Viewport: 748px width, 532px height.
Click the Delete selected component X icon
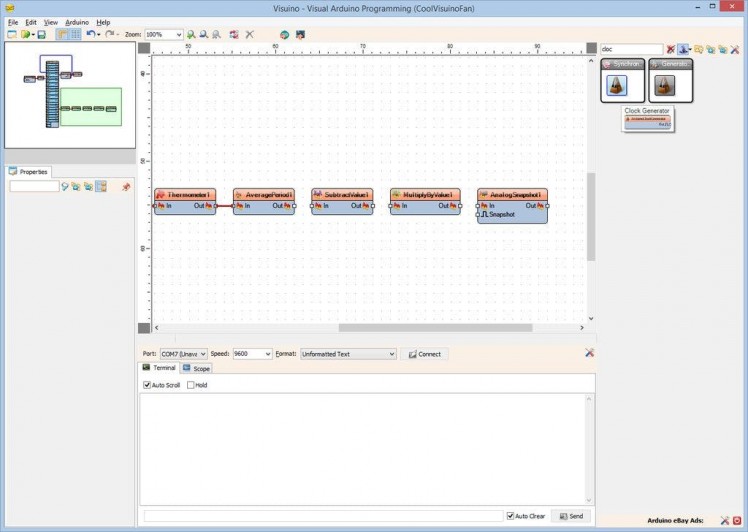point(249,34)
